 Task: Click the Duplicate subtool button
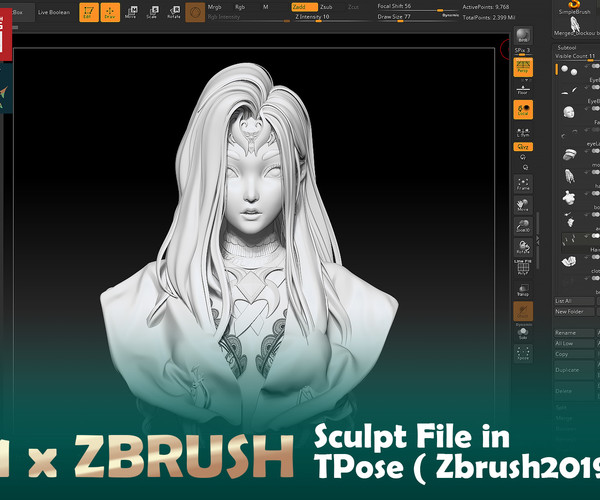574,370
